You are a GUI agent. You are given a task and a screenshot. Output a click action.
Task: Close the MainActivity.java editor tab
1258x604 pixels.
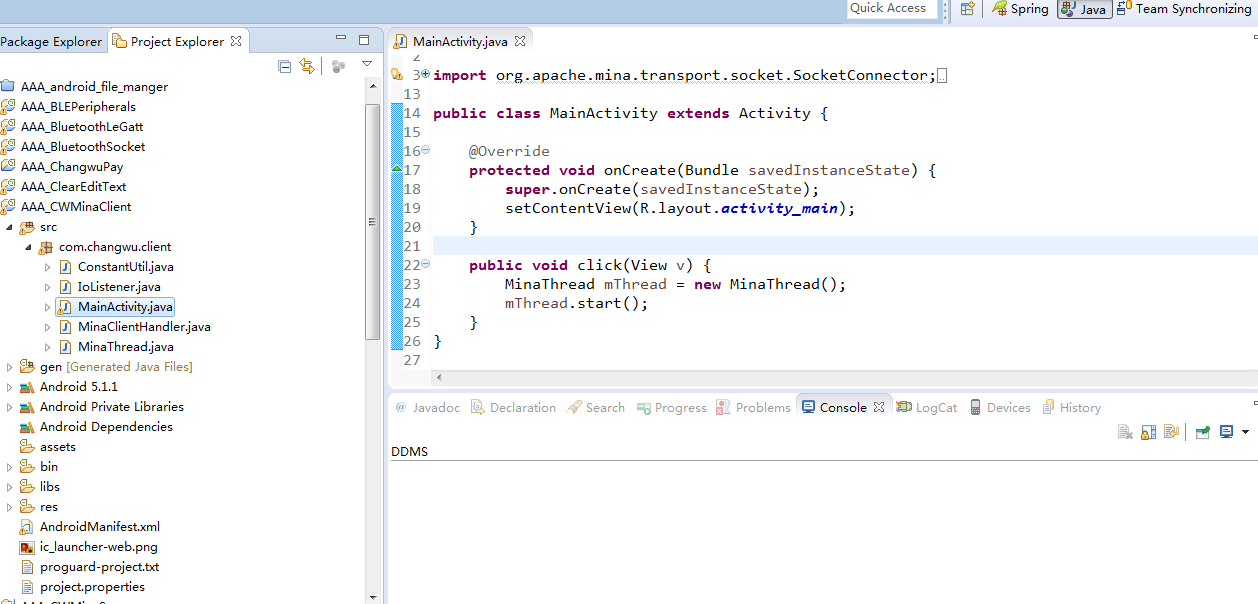tap(520, 41)
